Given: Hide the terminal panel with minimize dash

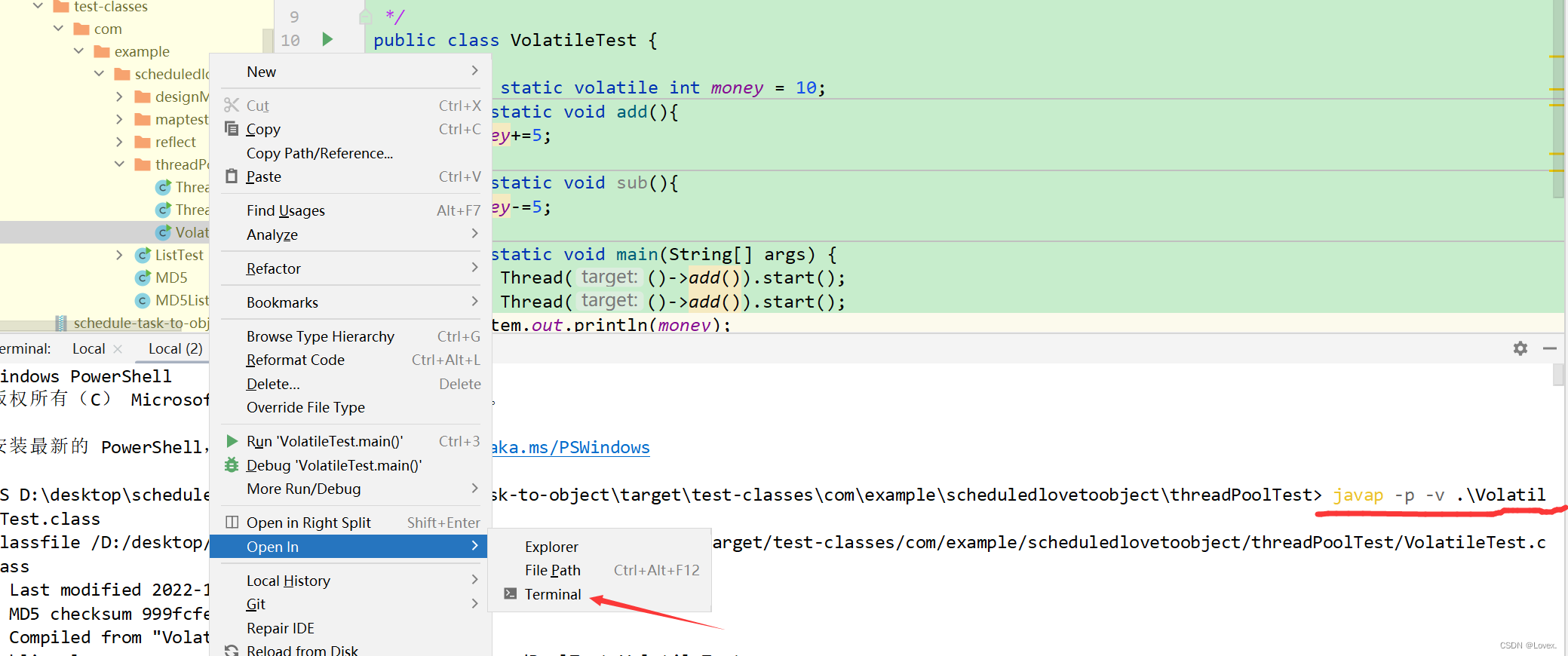Looking at the screenshot, I should click(1550, 348).
